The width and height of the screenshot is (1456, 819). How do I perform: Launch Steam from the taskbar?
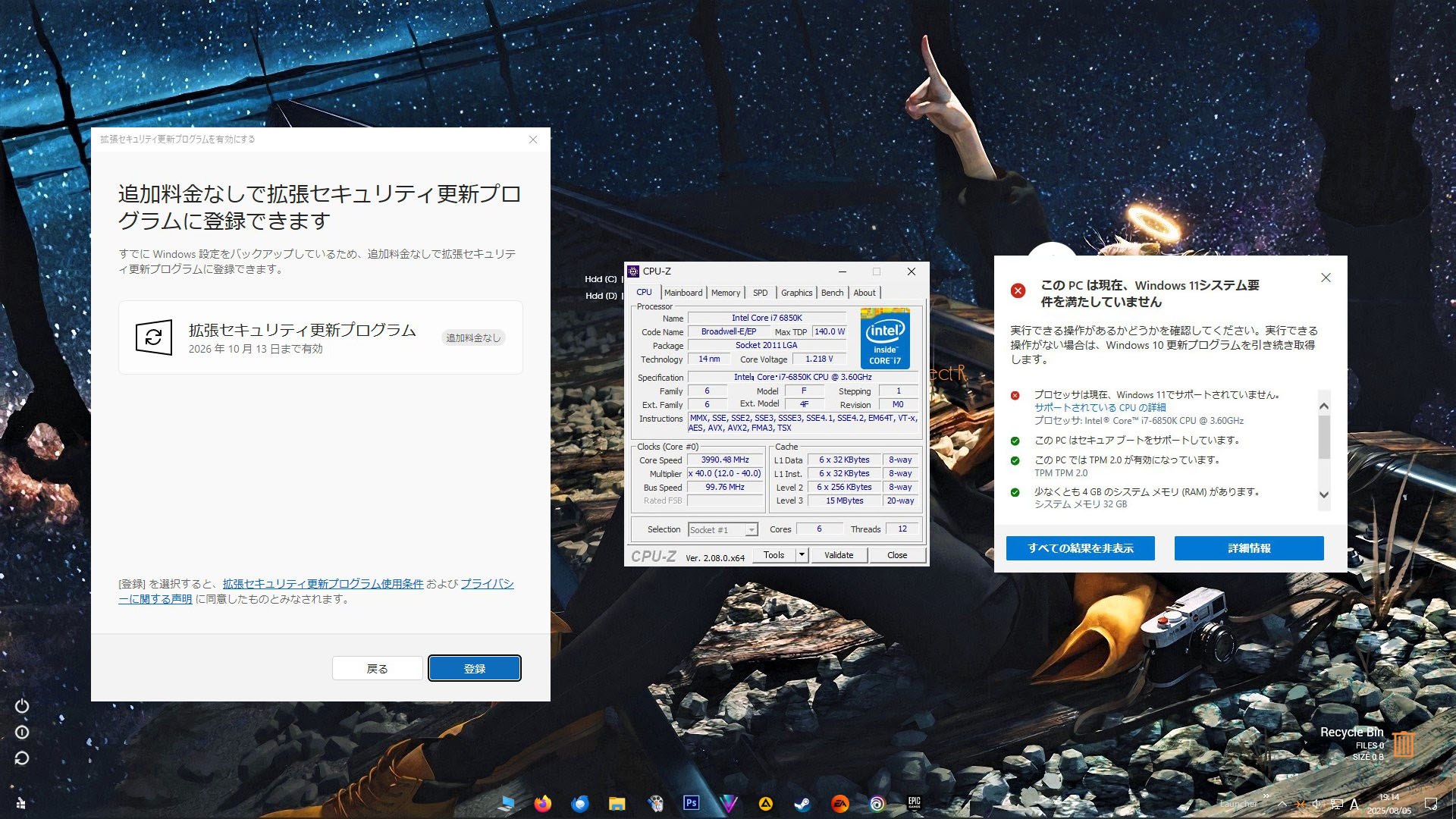[x=802, y=803]
